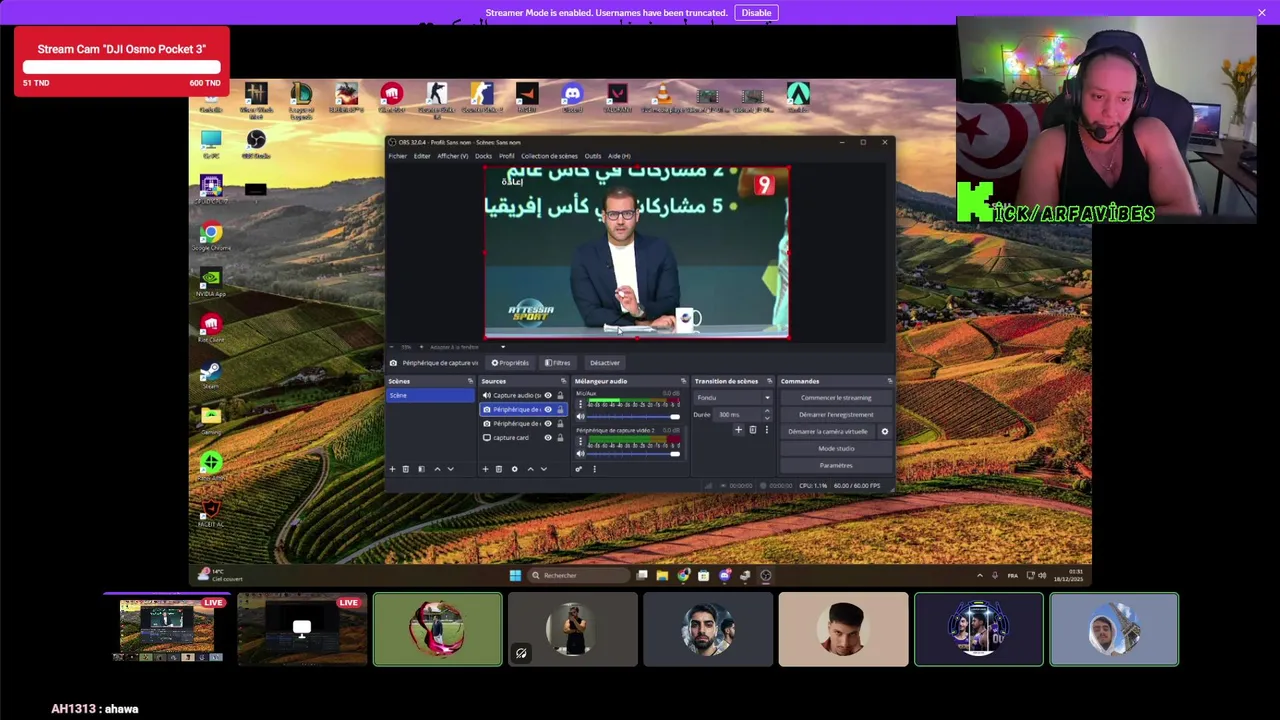Select first LIVE screen-share thumbnail
Viewport: 1280px width, 720px height.
point(167,630)
